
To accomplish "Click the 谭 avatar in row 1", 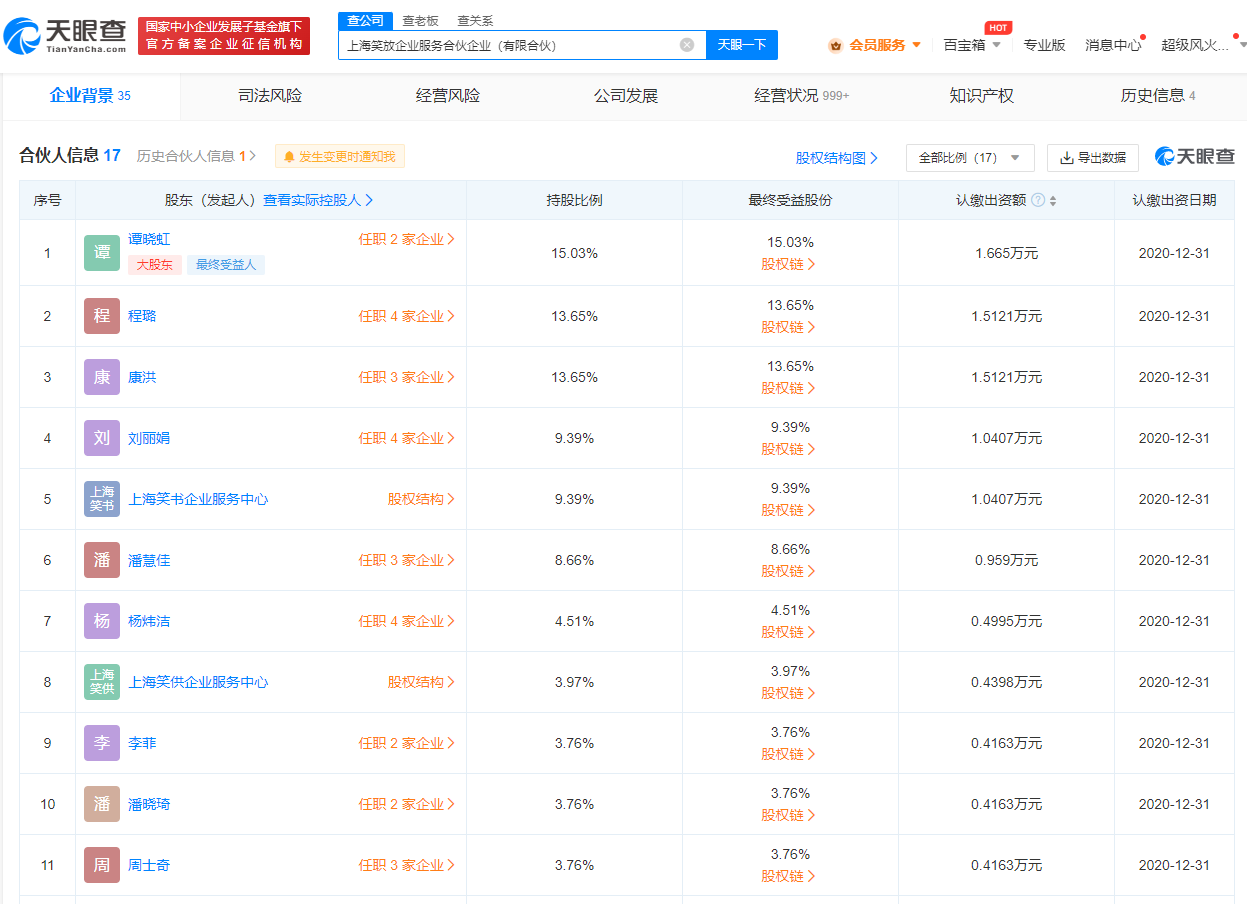I will [102, 253].
